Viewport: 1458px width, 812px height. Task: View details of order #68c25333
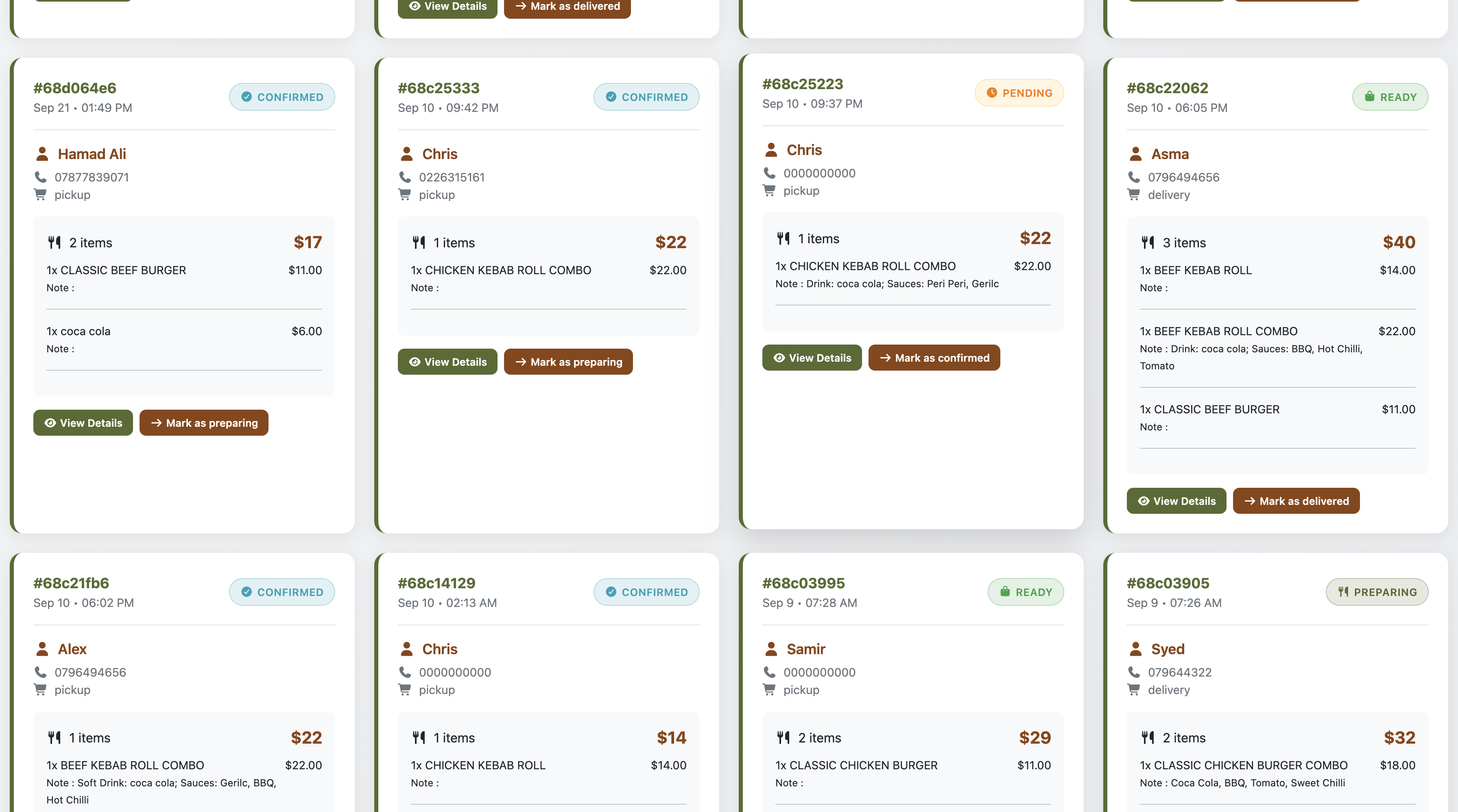448,362
